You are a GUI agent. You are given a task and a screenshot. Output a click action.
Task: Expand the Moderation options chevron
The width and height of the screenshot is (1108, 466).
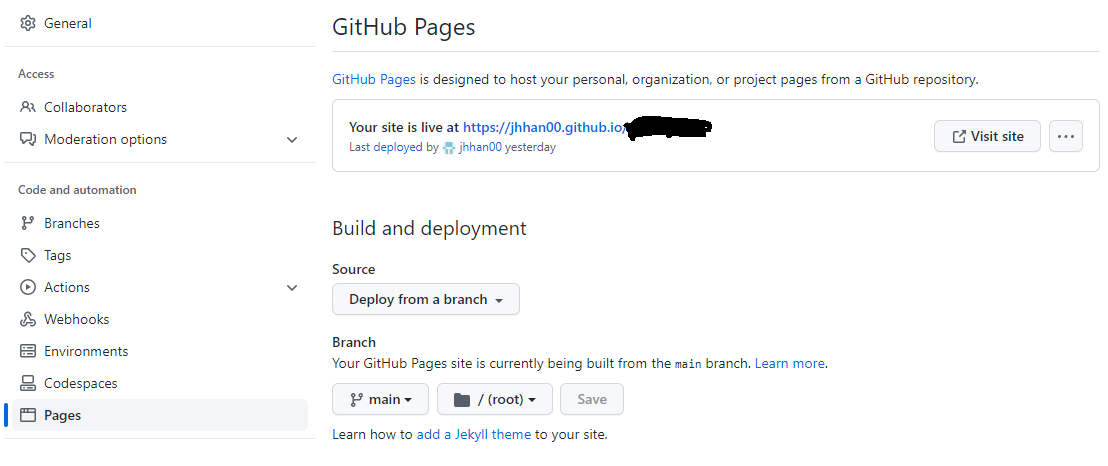pyautogui.click(x=292, y=139)
